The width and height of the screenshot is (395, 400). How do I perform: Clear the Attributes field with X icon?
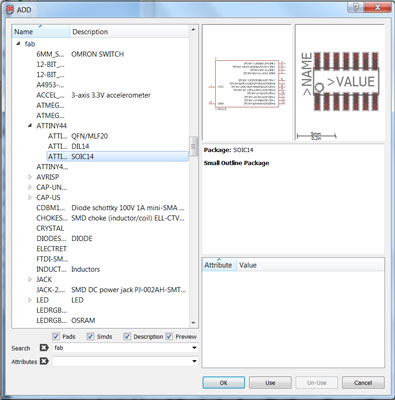click(x=44, y=361)
